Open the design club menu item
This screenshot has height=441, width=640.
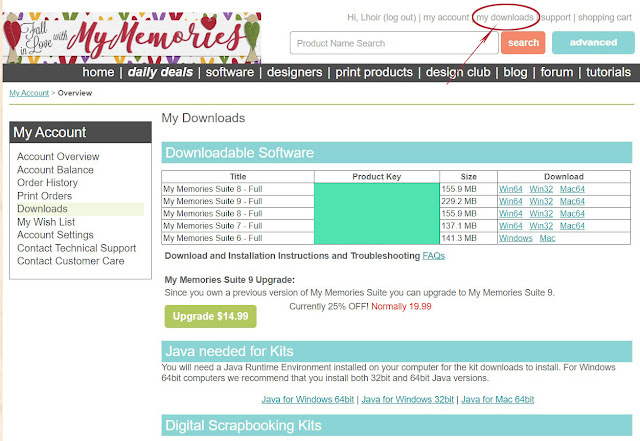coord(458,72)
